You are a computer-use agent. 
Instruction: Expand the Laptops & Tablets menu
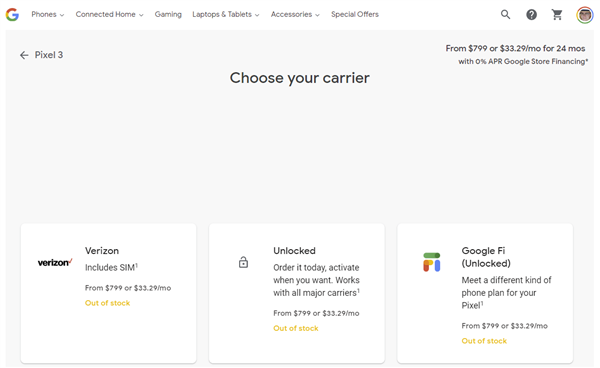coord(226,15)
